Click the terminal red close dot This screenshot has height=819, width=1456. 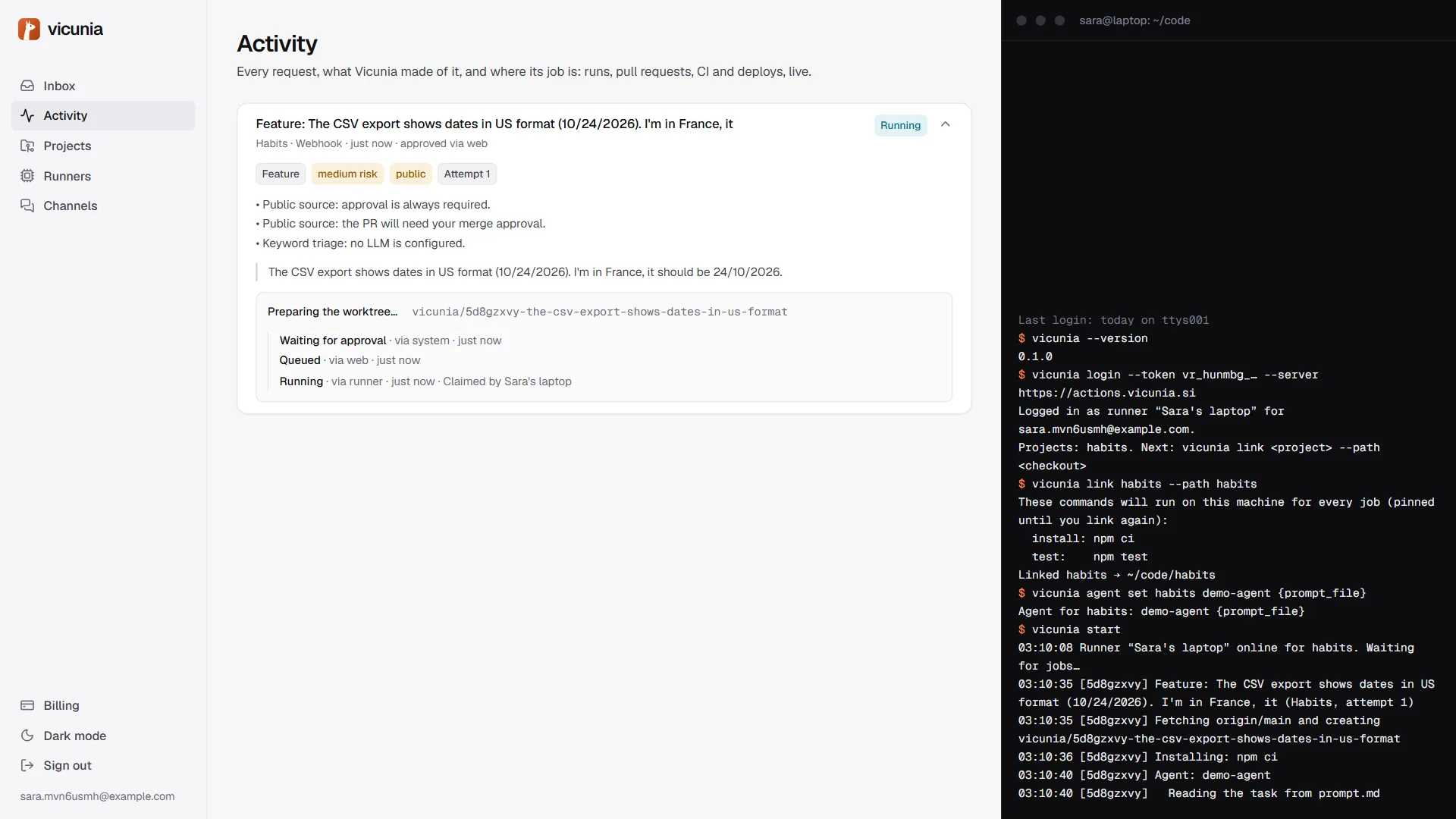pyautogui.click(x=1021, y=20)
